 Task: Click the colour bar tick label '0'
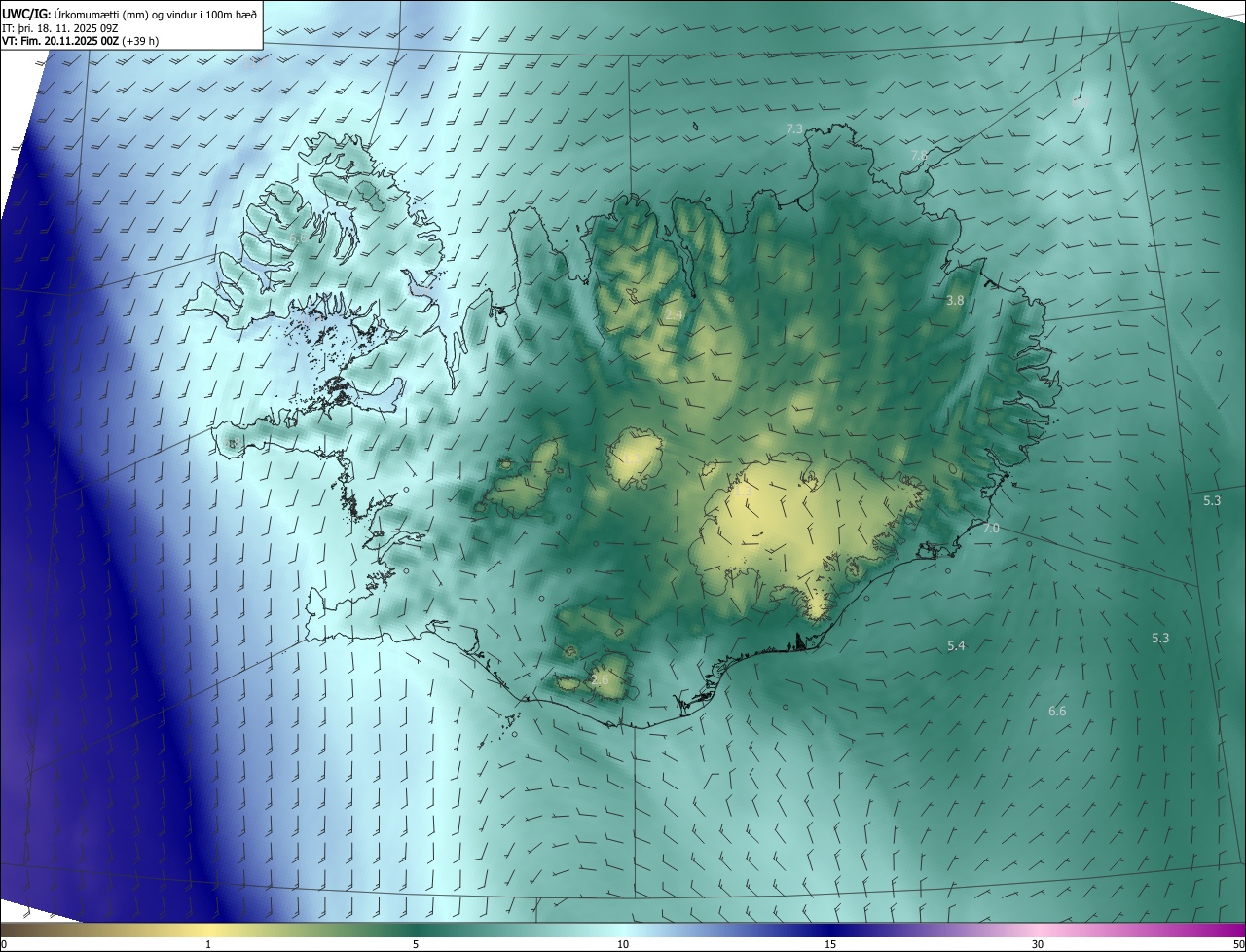coord(4,945)
